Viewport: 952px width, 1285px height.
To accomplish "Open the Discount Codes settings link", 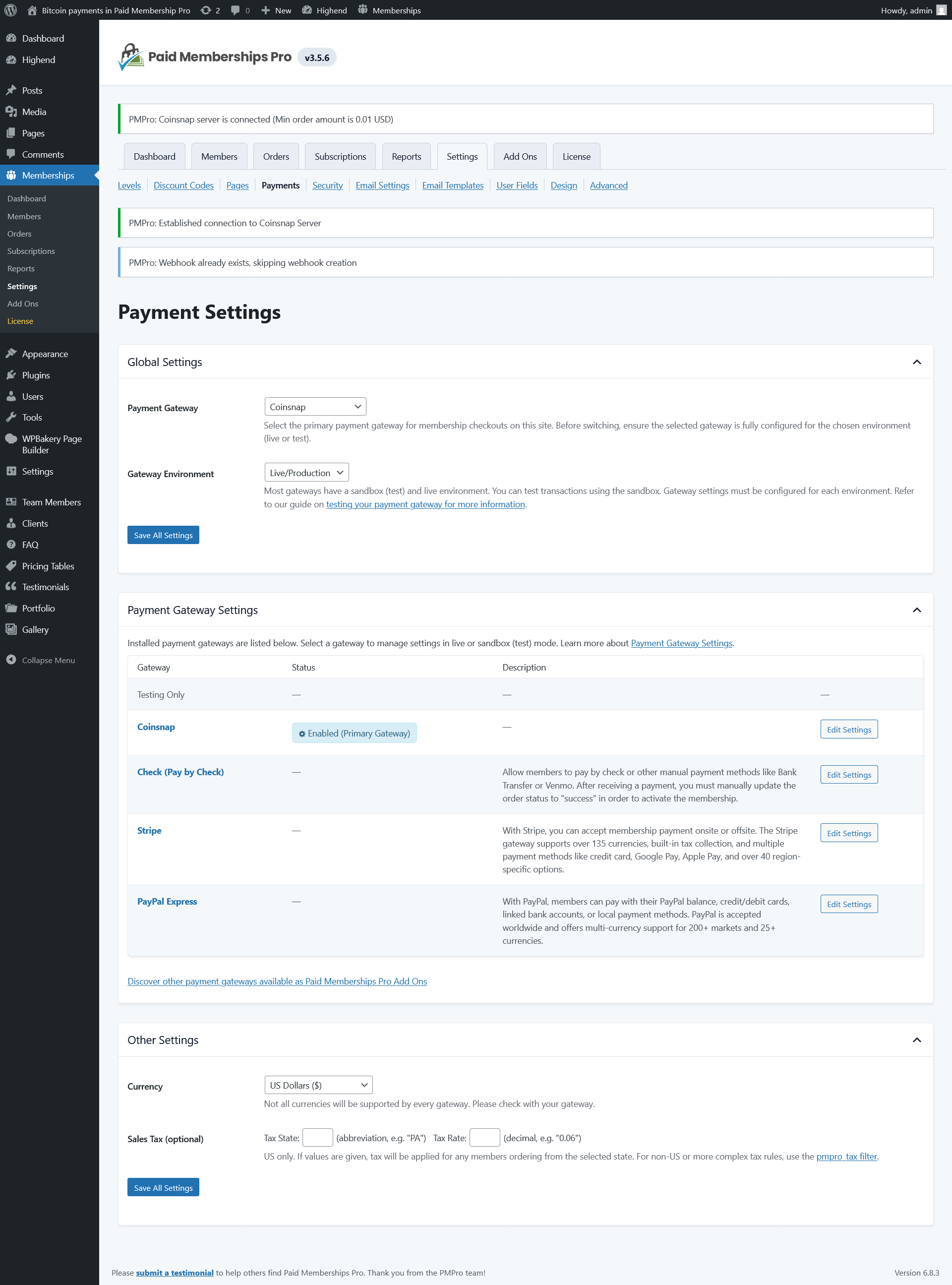I will (x=183, y=185).
